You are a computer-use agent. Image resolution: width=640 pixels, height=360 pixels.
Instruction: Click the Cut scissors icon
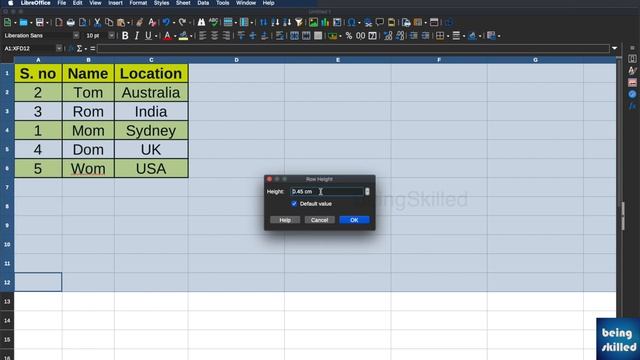coord(97,22)
